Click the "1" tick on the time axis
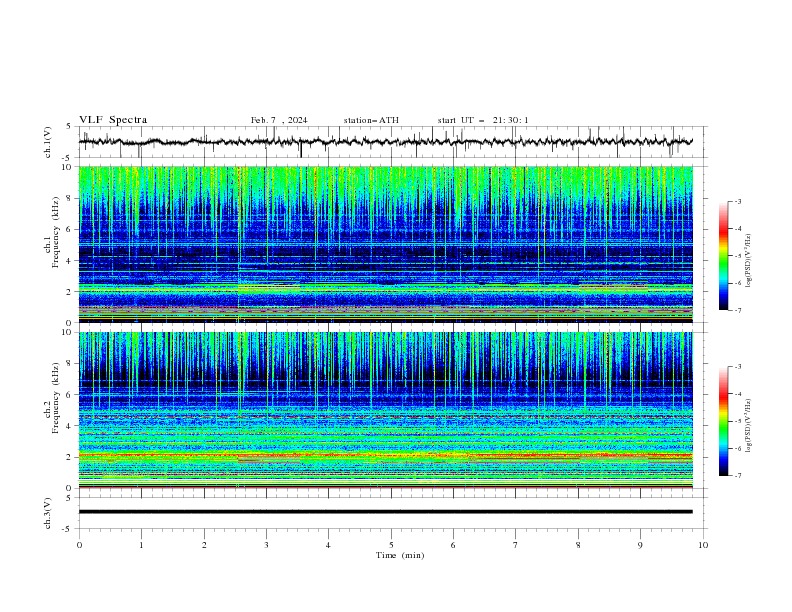Image resolution: width=792 pixels, height=612 pixels. 141,545
